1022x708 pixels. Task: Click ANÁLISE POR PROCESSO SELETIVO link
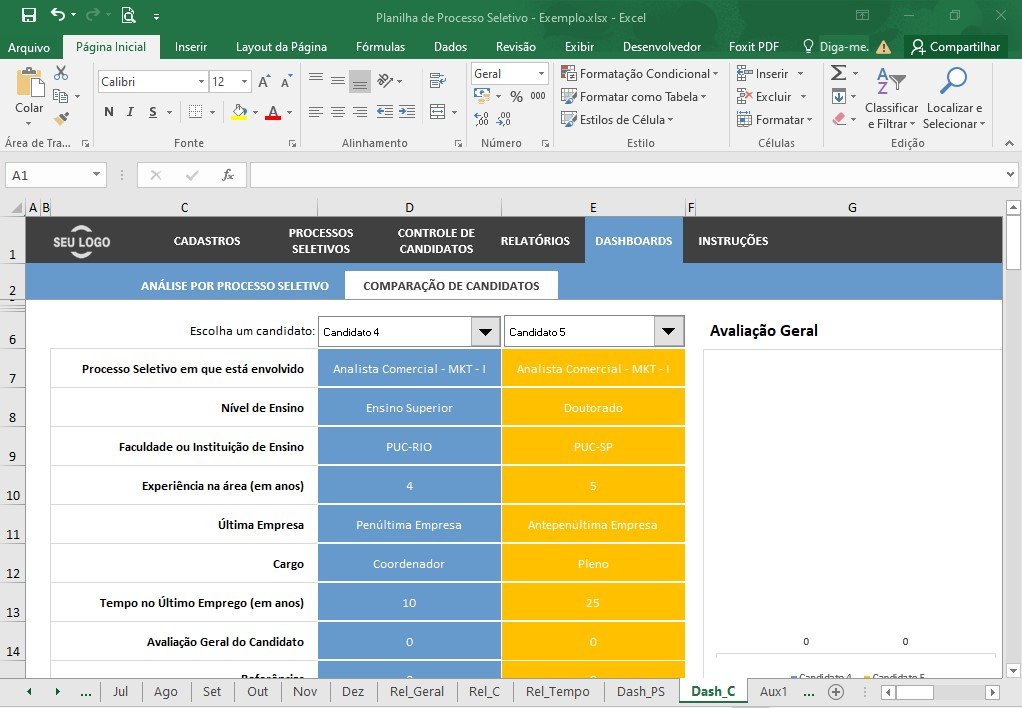coord(235,286)
